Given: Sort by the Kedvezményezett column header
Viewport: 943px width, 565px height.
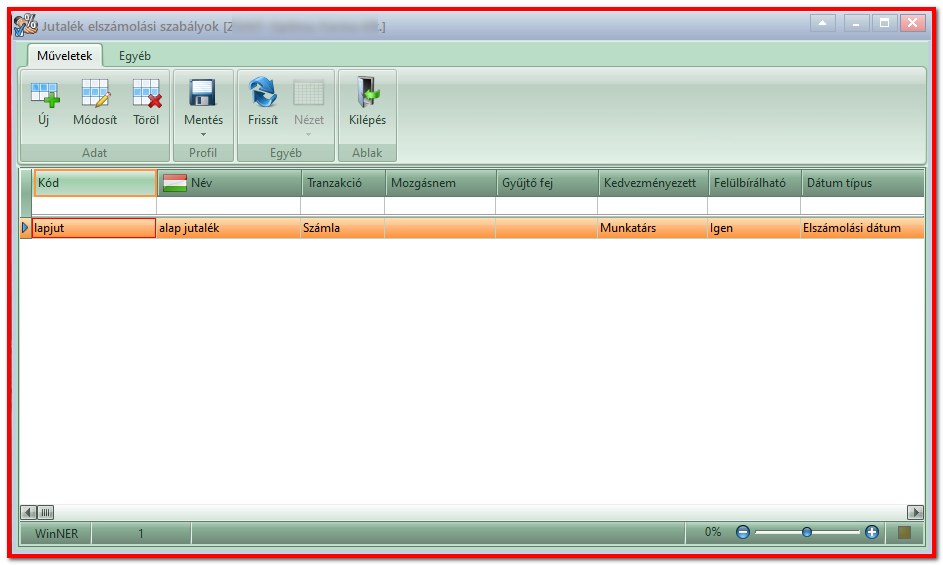Looking at the screenshot, I should click(x=653, y=183).
